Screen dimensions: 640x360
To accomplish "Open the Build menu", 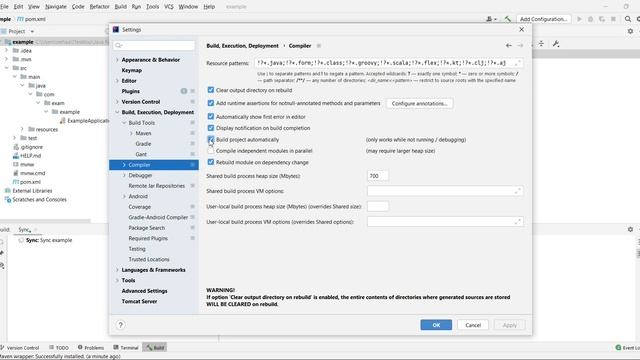I will pyautogui.click(x=120, y=7).
